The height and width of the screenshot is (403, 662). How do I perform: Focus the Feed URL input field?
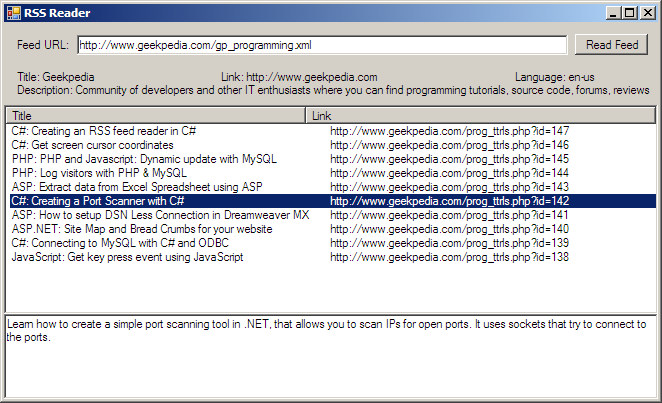tap(322, 45)
